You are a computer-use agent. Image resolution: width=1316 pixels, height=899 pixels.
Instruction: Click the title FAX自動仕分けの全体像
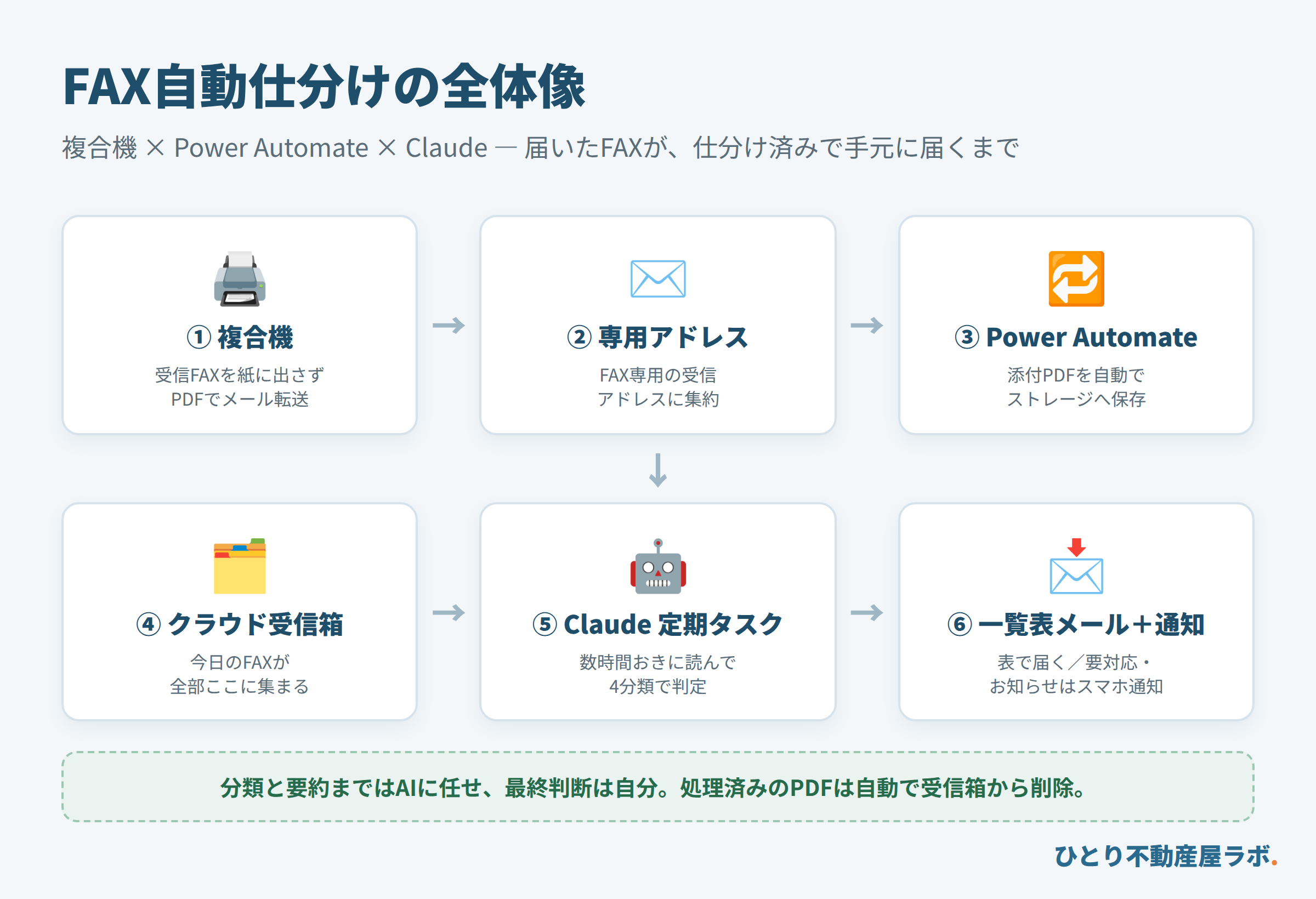coord(324,87)
